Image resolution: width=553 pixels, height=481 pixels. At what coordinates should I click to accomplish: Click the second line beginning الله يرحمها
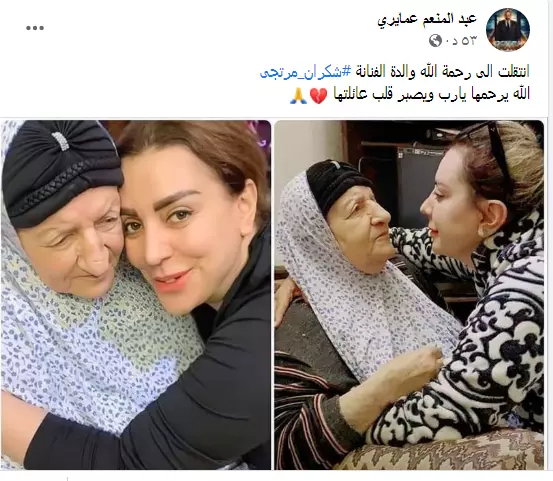click(x=409, y=95)
